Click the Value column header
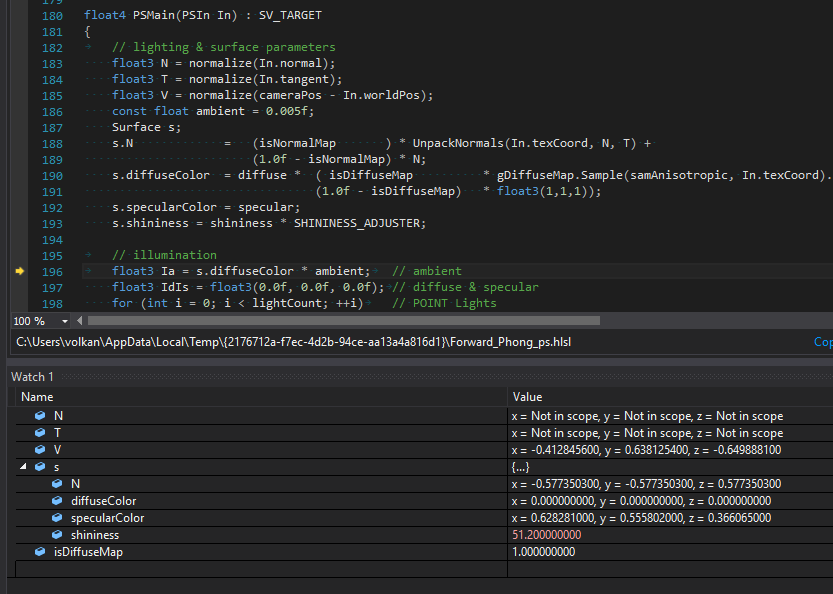The height and width of the screenshot is (594, 833). click(527, 397)
